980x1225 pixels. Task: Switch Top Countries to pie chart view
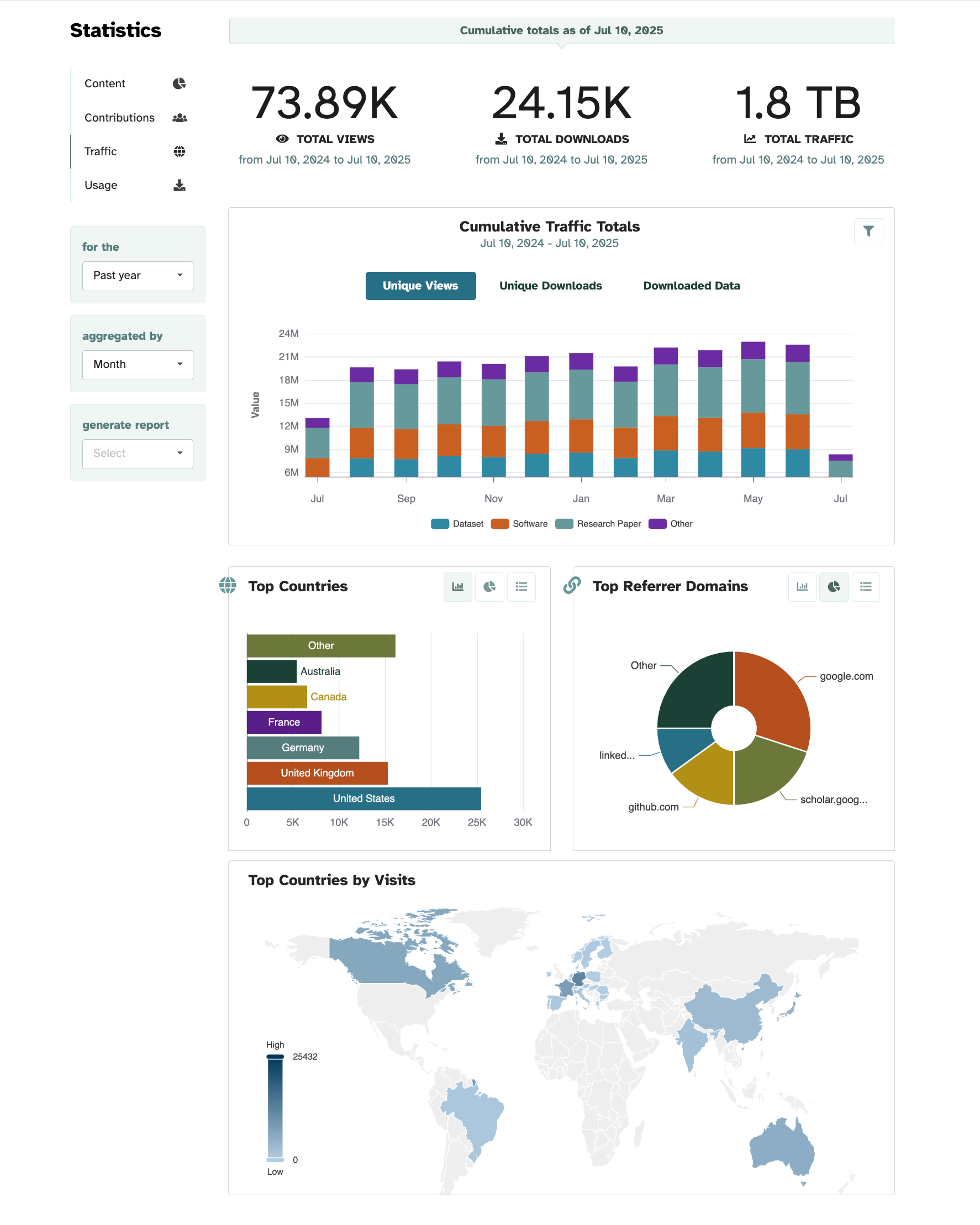coord(489,586)
